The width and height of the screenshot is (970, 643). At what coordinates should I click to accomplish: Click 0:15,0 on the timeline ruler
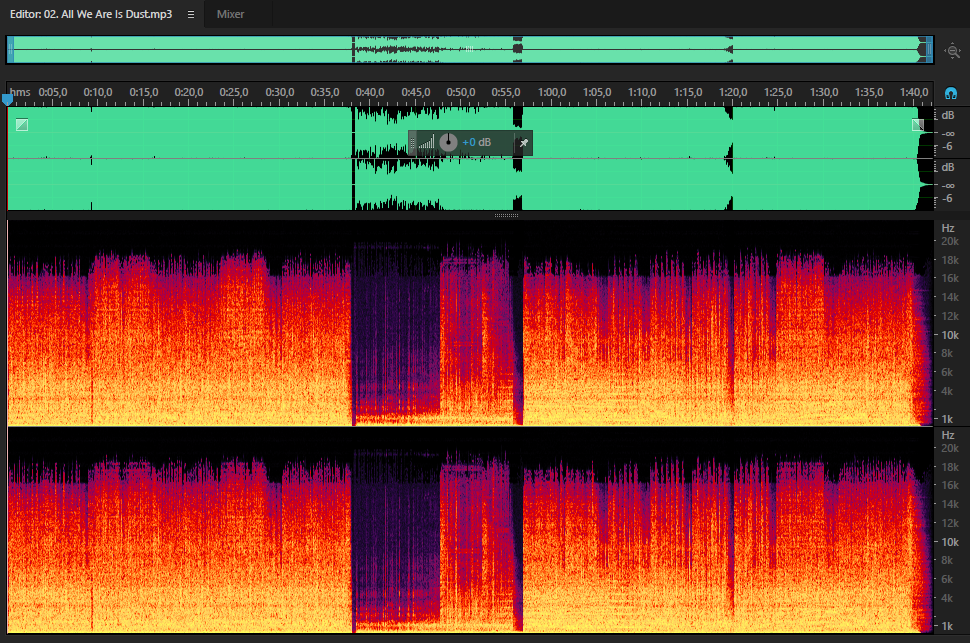coord(144,92)
